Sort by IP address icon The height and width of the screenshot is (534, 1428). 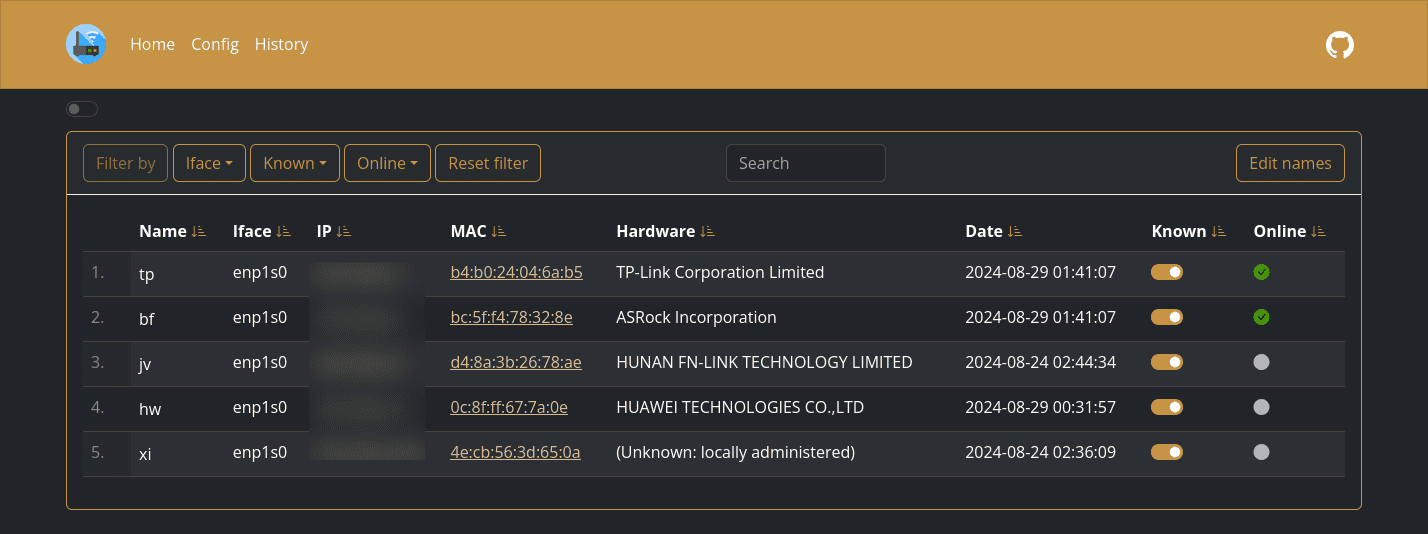pos(344,231)
